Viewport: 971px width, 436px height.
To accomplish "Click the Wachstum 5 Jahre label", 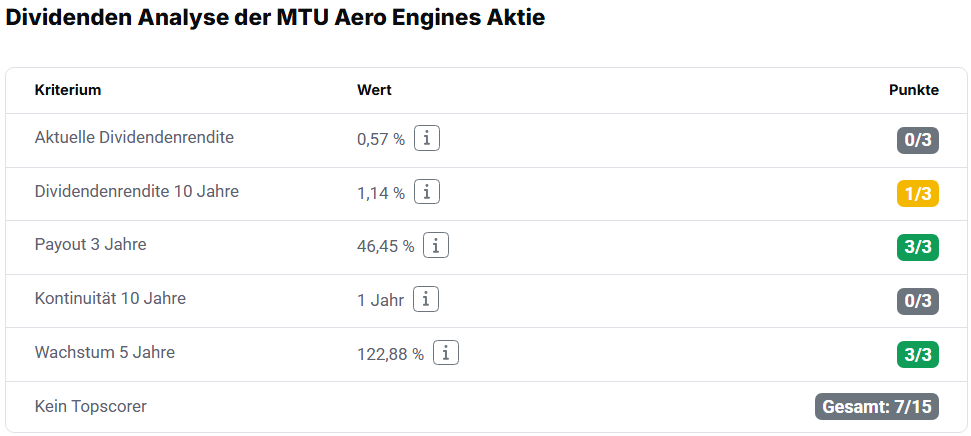I will pos(105,352).
